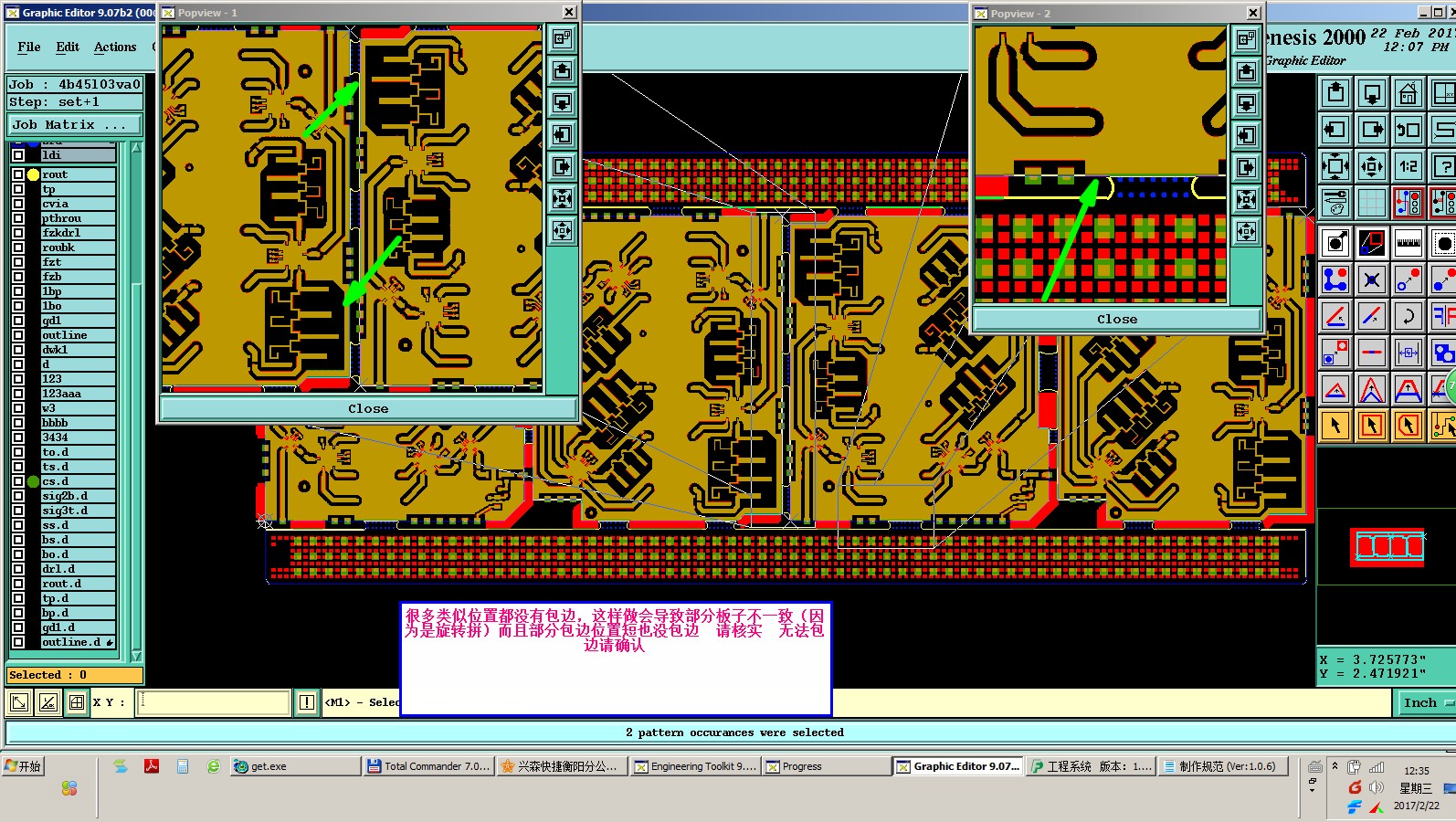This screenshot has height=822, width=1456.
Task: Click the plain arrow select tool in the orange row
Action: pos(1335,426)
